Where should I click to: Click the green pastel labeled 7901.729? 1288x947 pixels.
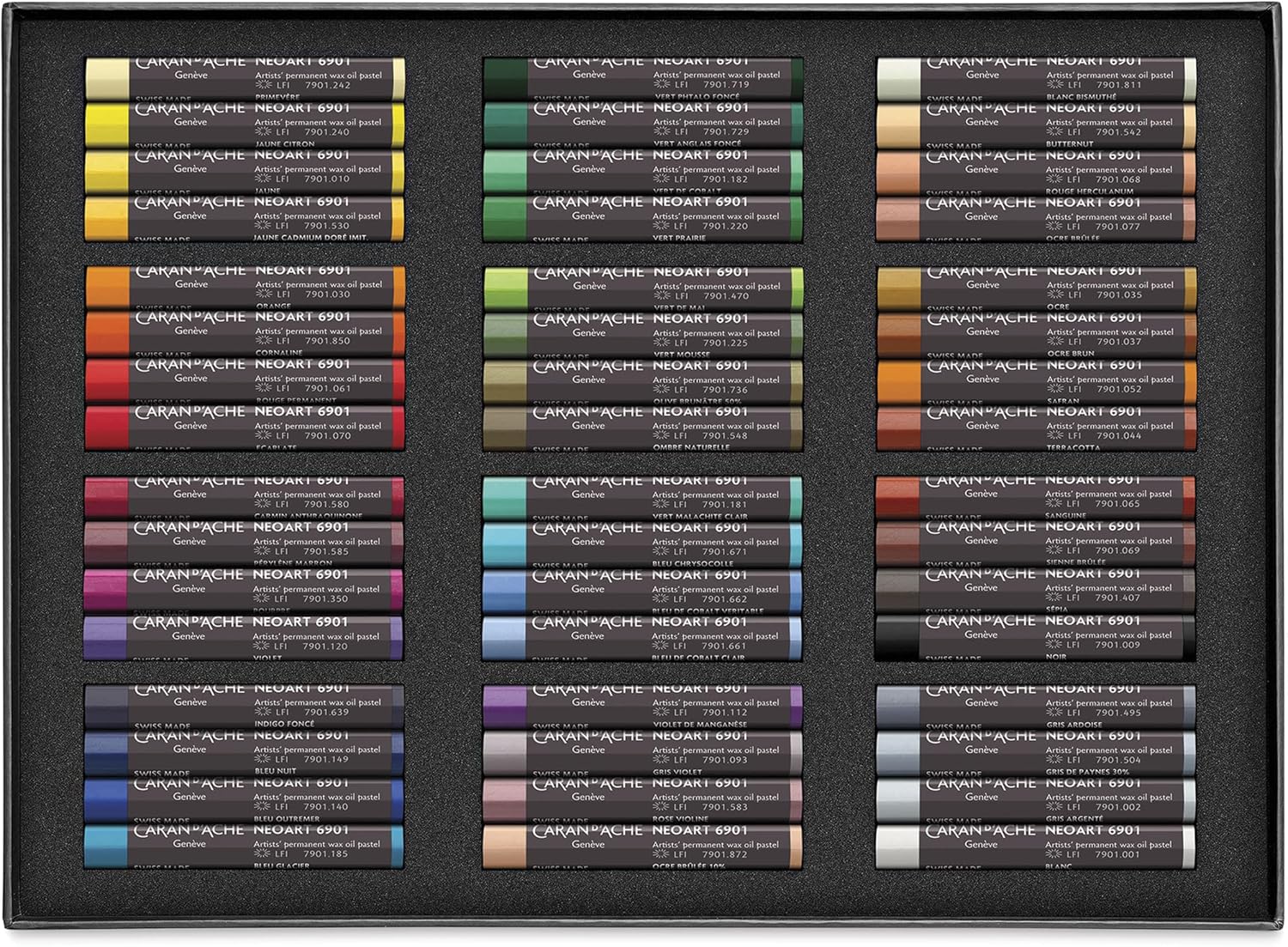pyautogui.click(x=643, y=125)
